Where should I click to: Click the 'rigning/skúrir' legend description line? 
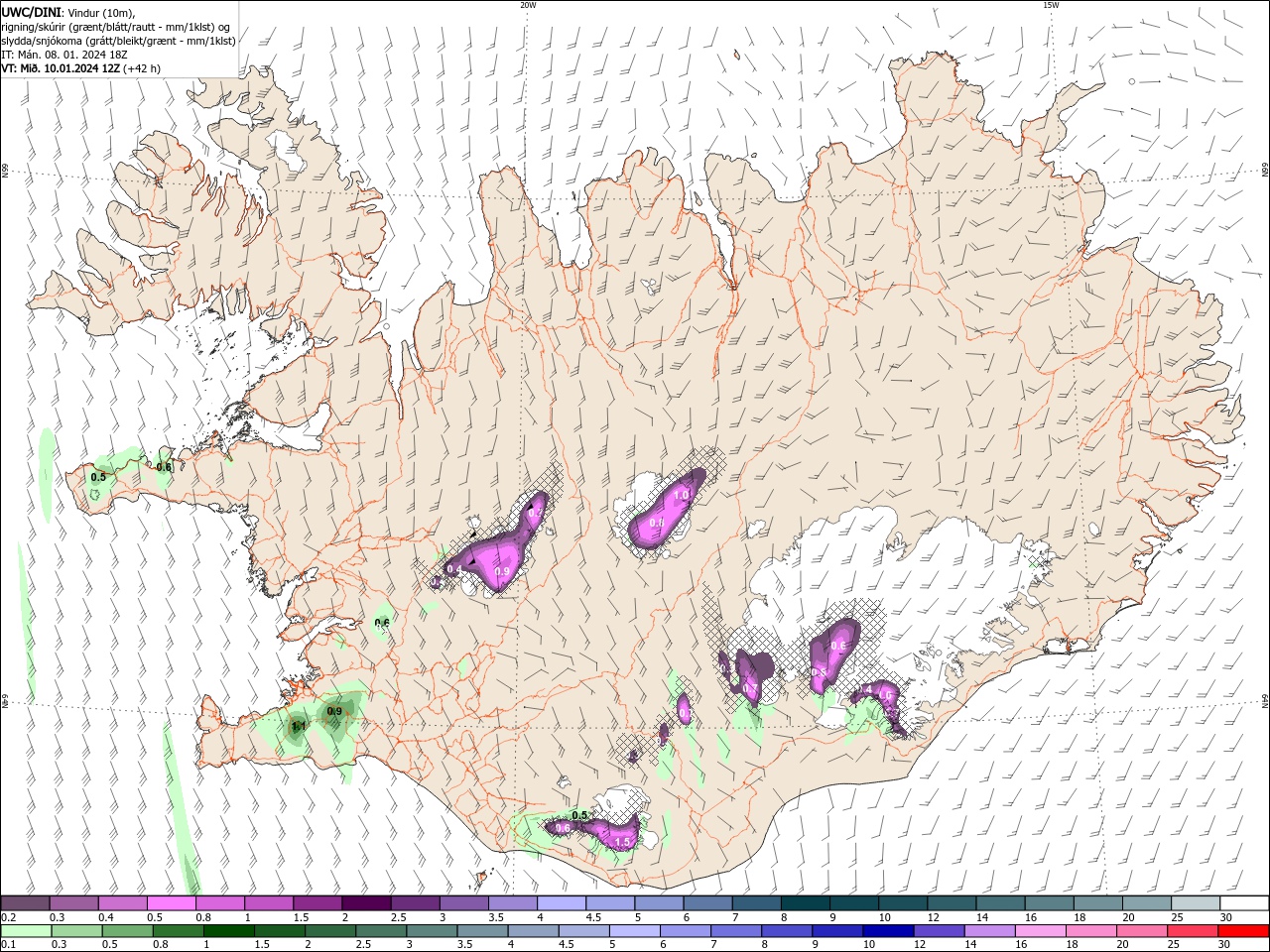tap(116, 27)
